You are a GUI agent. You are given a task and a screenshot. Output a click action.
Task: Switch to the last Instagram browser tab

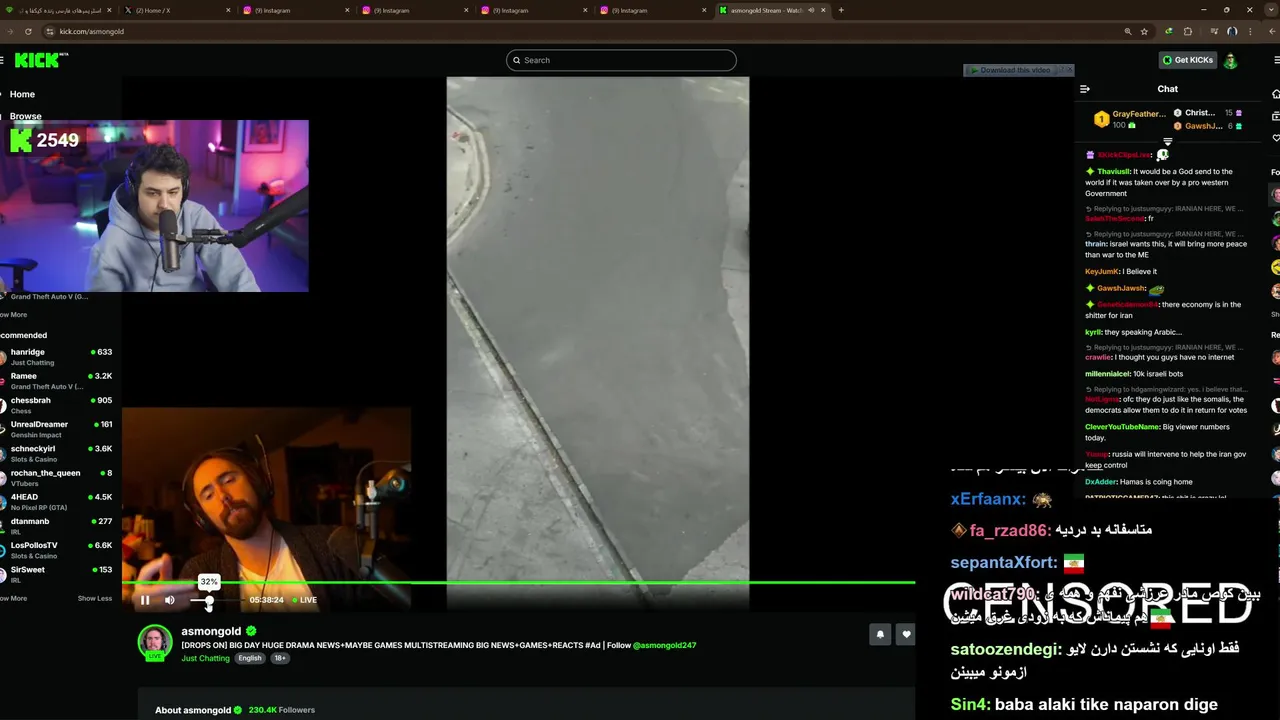653,10
